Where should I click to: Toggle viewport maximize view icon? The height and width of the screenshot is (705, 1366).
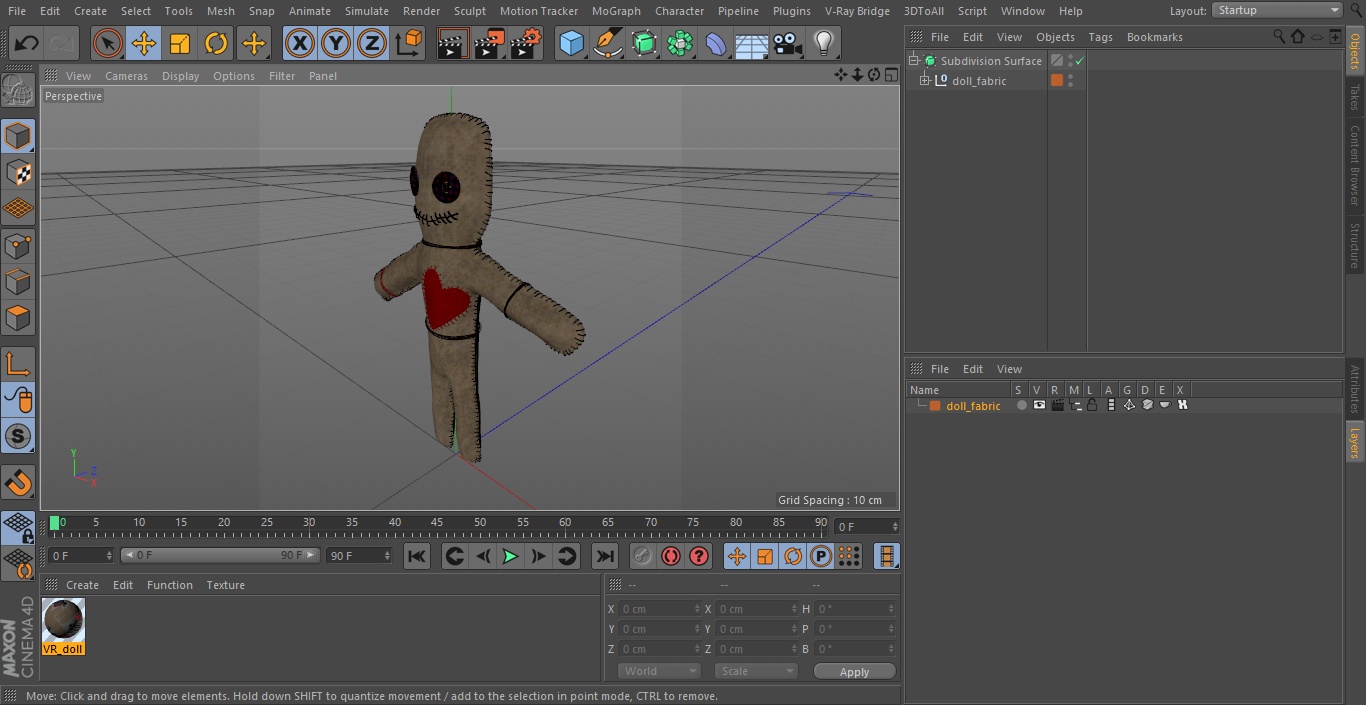click(x=891, y=75)
